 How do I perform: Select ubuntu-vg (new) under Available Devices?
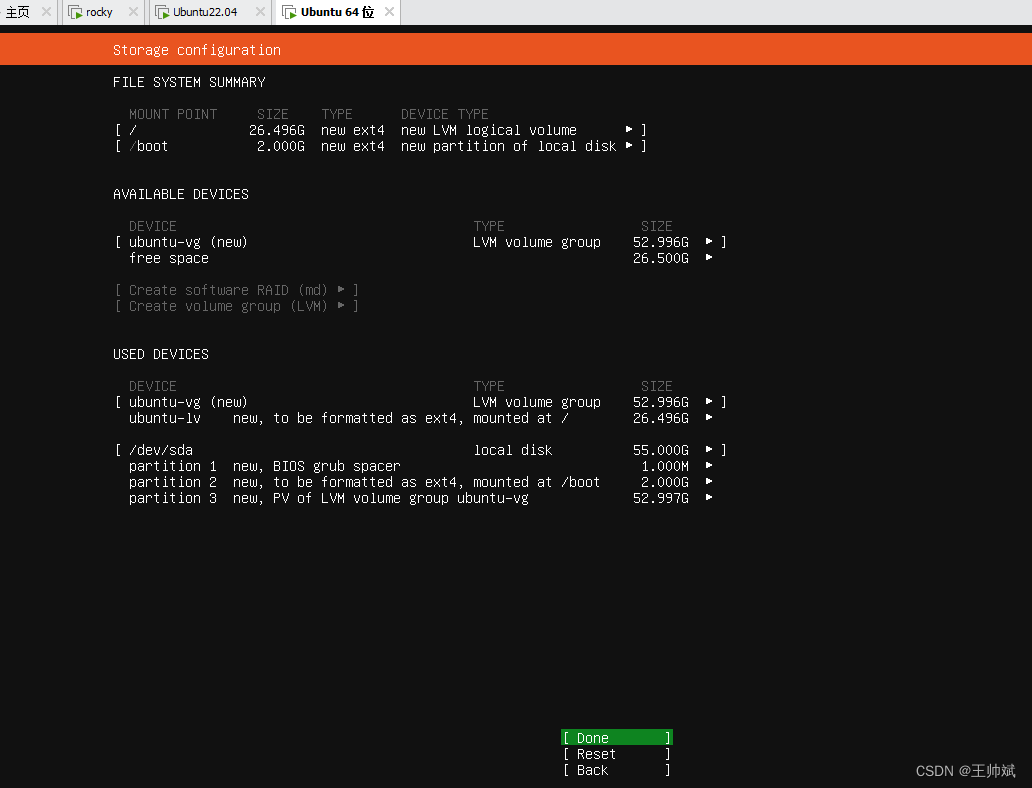tap(421, 242)
